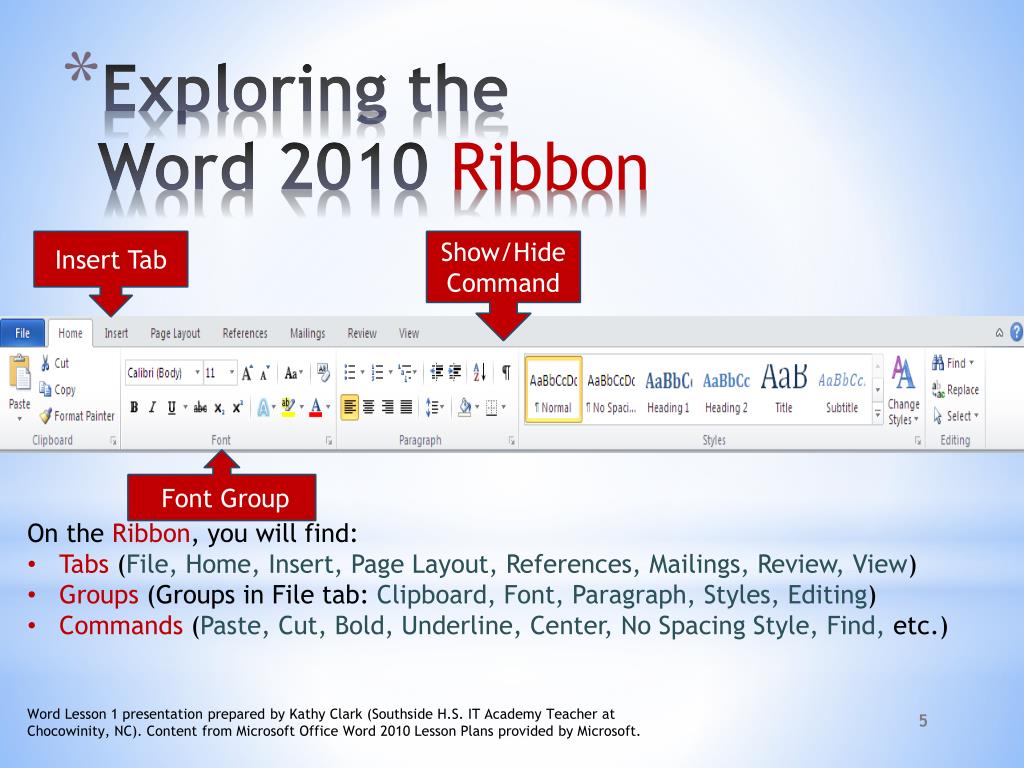The height and width of the screenshot is (768, 1024).
Task: Open Styles pane launcher
Action: pos(918,441)
